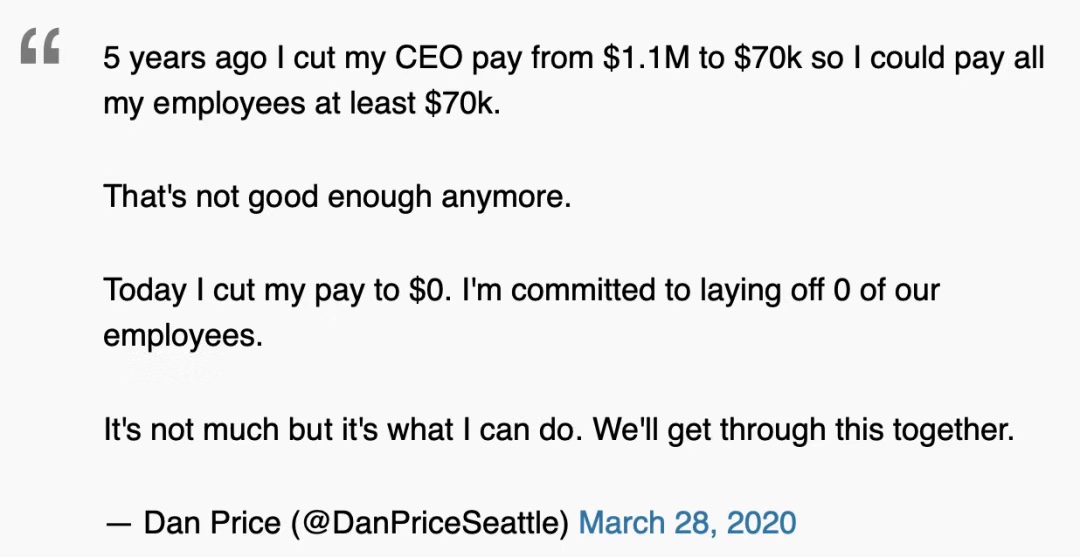The image size is (1080, 557).
Task: Click the "$1.1M" figure in the first line
Action: (645, 59)
